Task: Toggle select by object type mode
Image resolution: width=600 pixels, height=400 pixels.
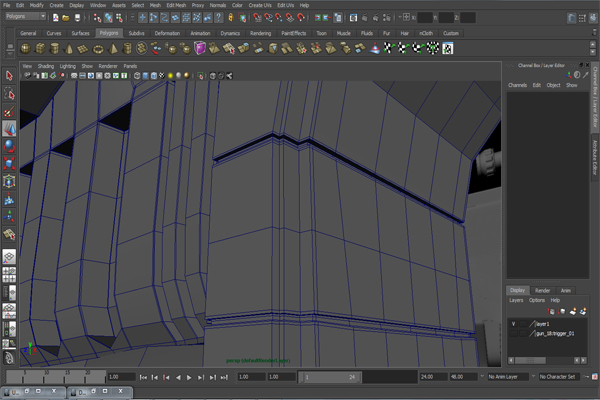Action: [109, 18]
